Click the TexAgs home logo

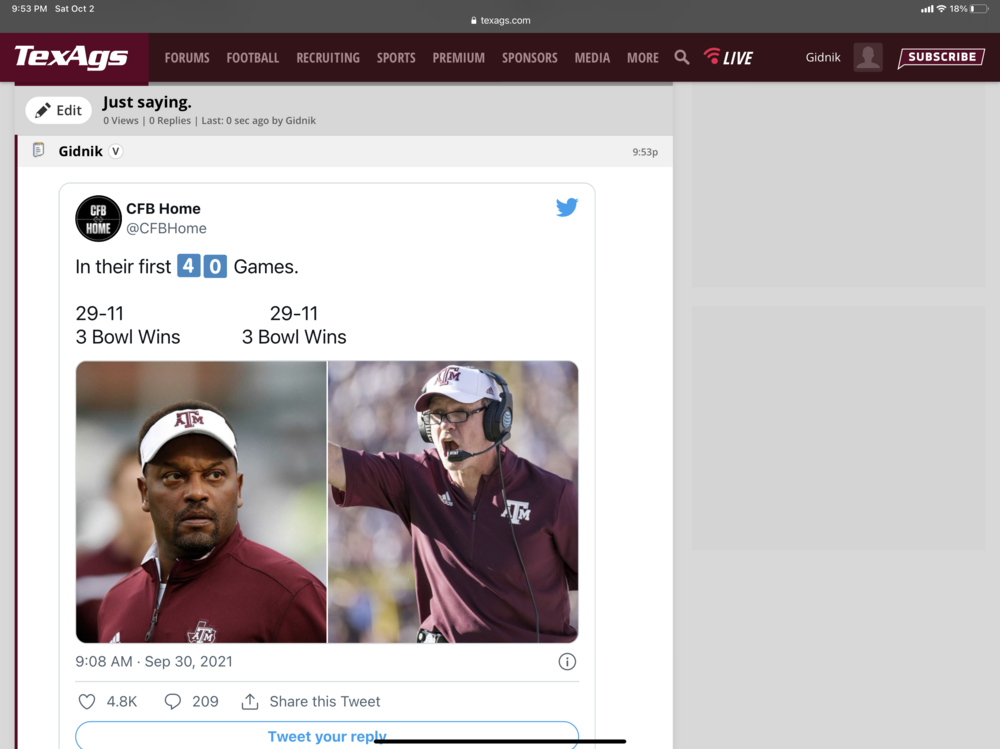click(x=71, y=57)
